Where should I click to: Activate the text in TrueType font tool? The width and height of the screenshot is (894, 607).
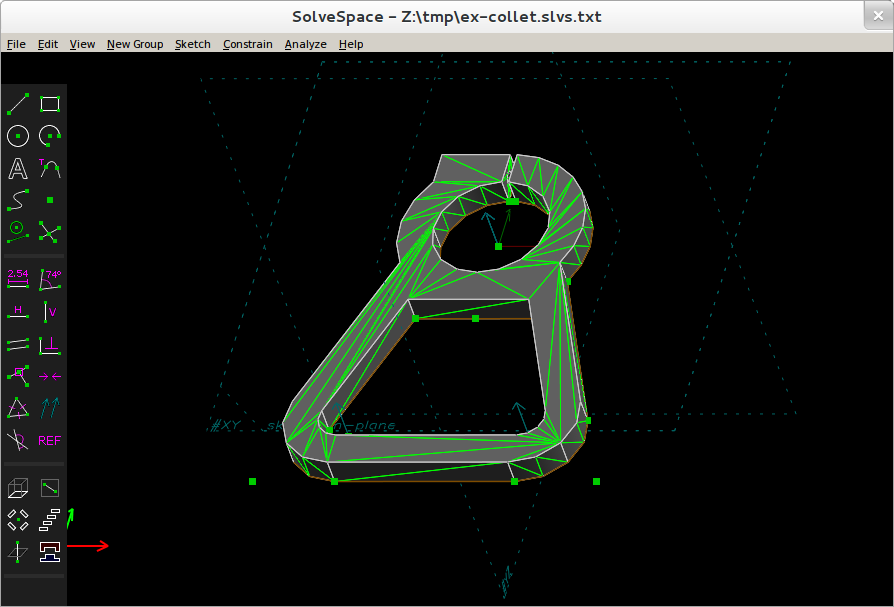(x=18, y=169)
